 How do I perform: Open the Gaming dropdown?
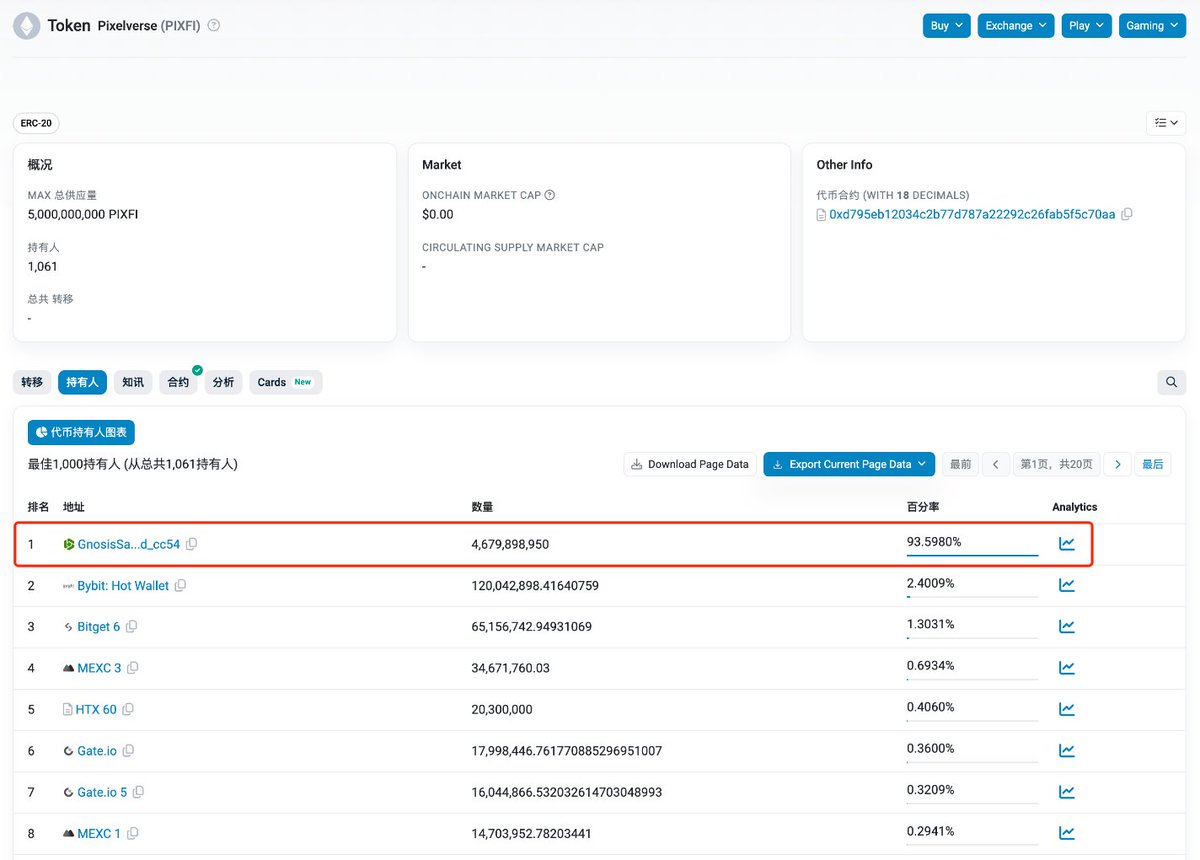pos(1152,26)
